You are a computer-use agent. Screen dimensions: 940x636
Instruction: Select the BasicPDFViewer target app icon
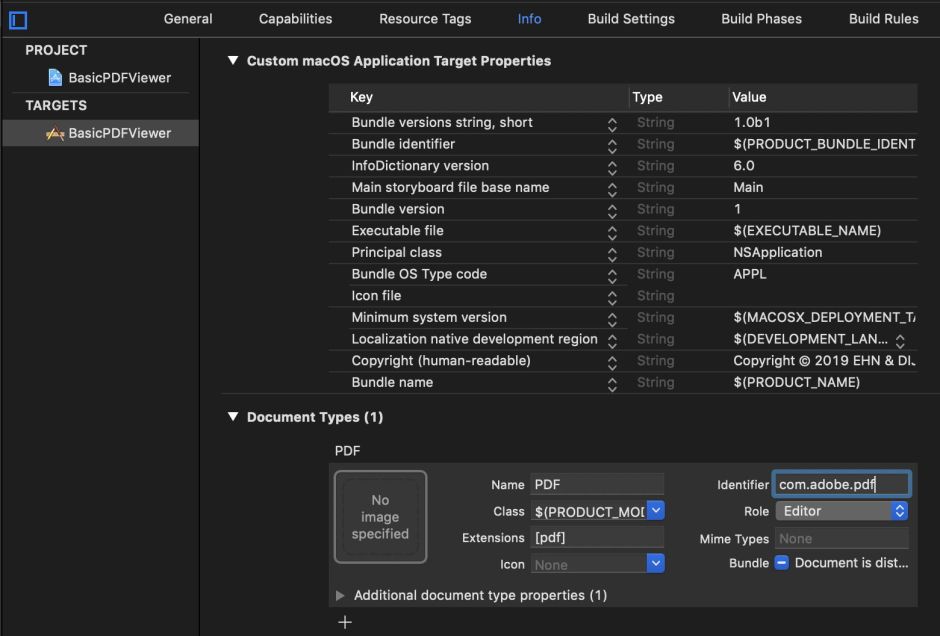(55, 133)
